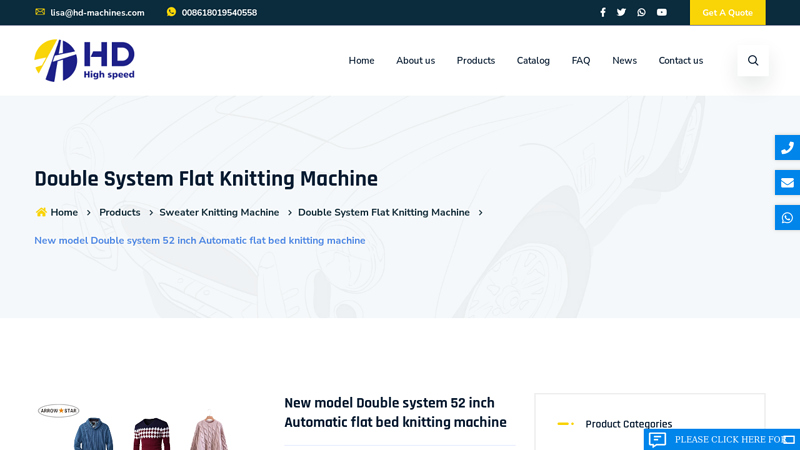This screenshot has height=450, width=800.
Task: Open the YouTube icon in top bar
Action: pos(662,12)
